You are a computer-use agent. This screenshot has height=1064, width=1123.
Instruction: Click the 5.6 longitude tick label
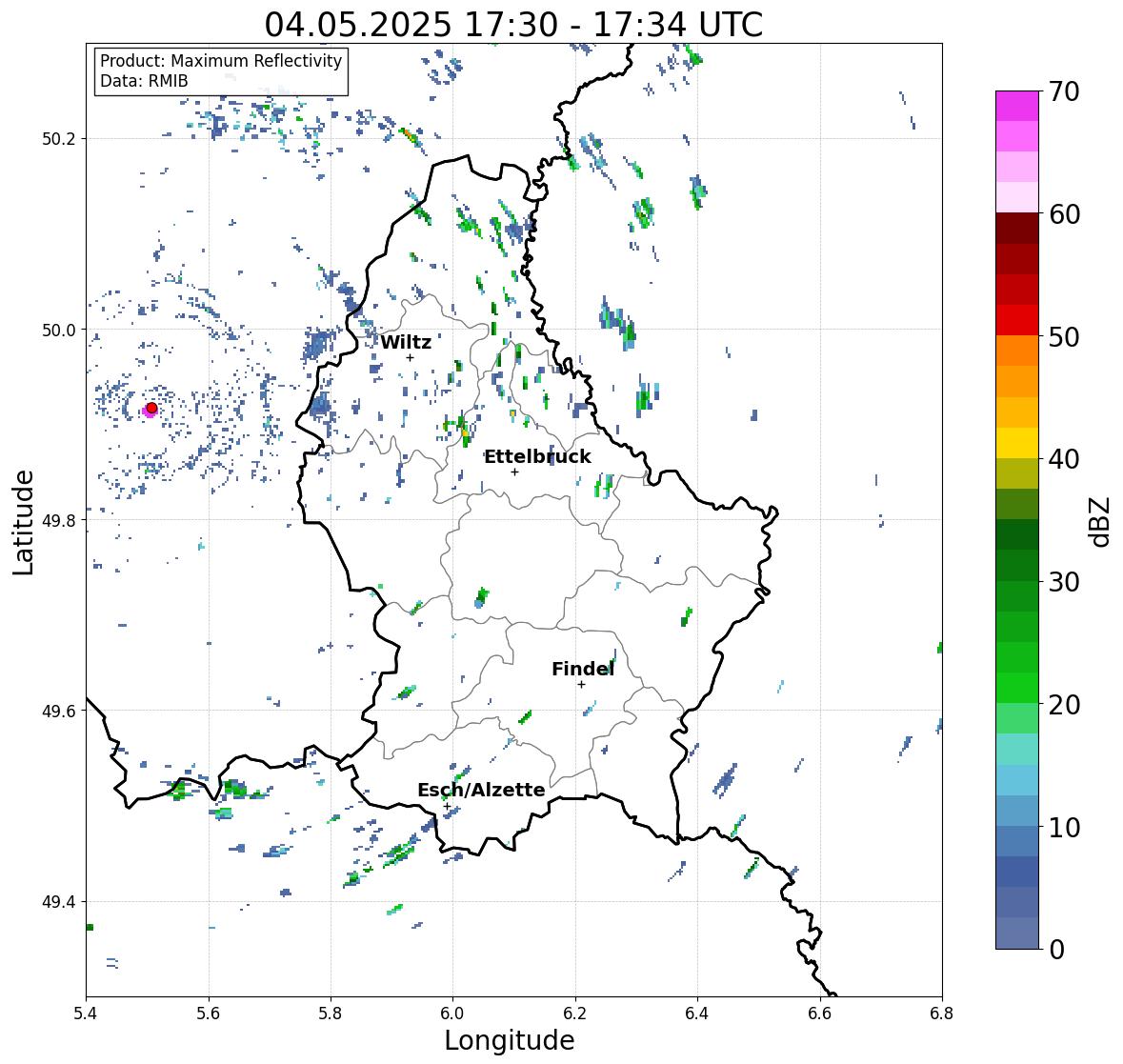coord(209,1014)
